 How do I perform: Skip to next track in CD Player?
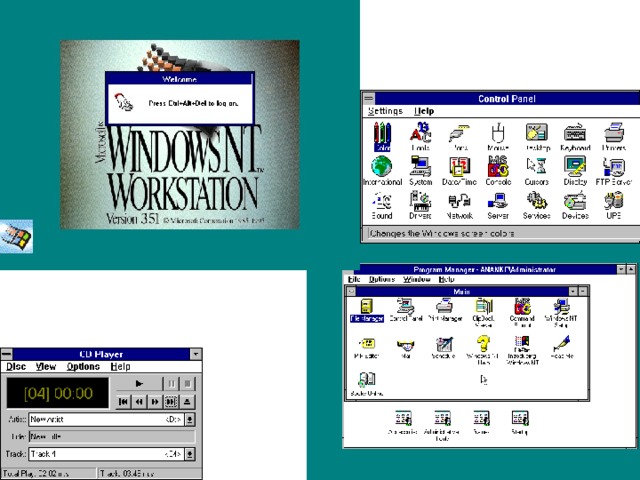pos(172,401)
